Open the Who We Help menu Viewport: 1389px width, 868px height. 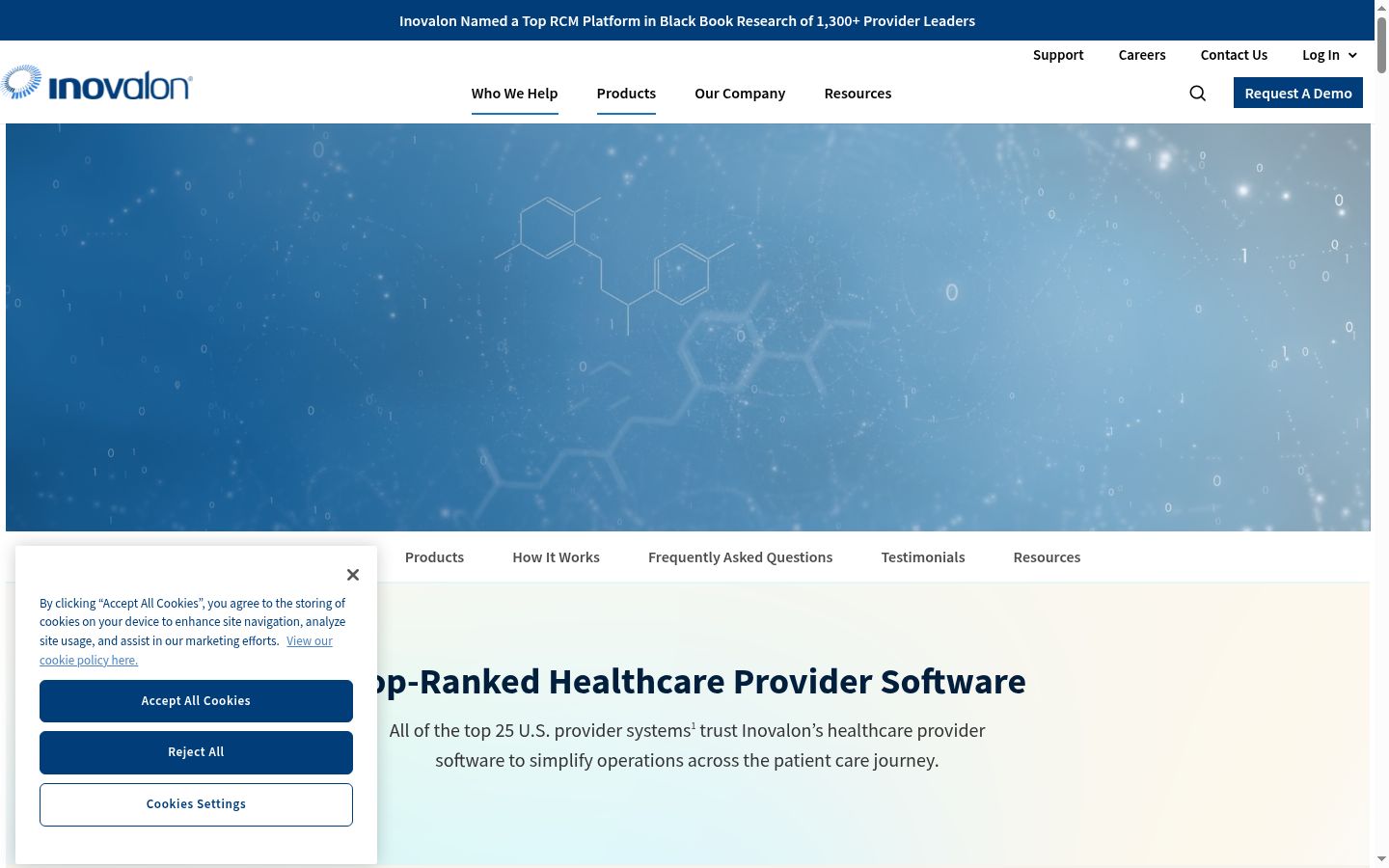tap(515, 94)
